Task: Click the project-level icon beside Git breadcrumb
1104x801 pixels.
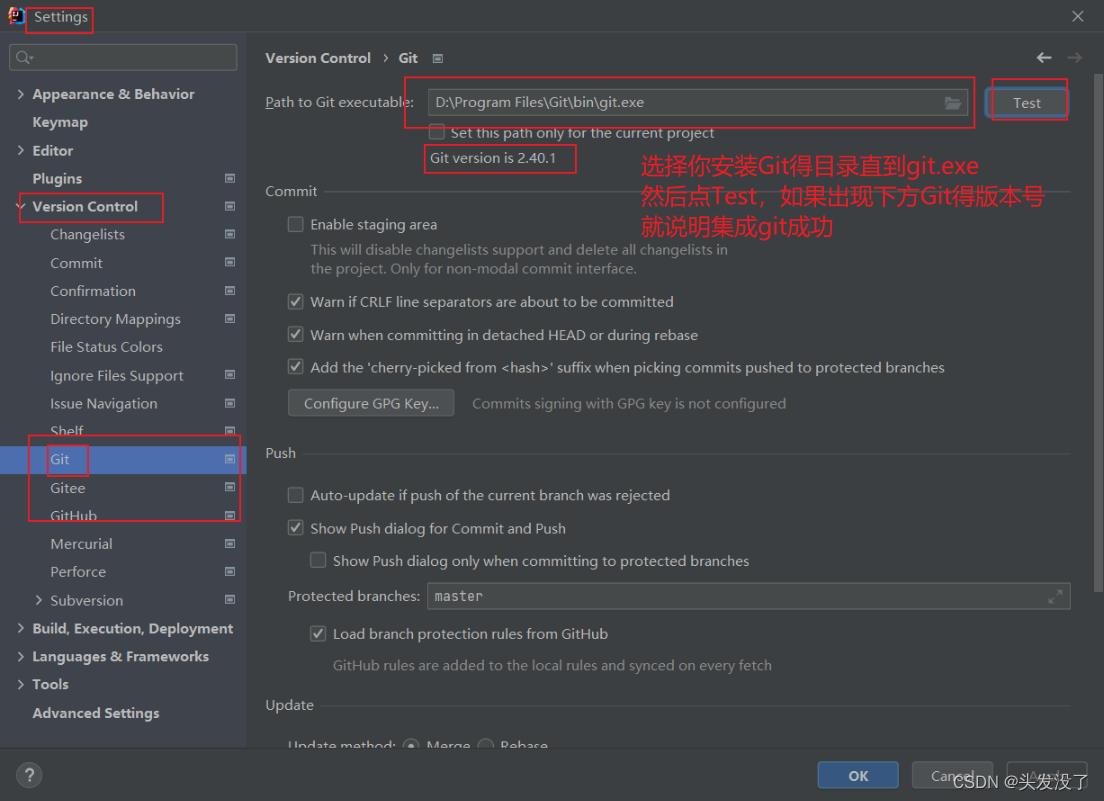Action: pos(438,58)
